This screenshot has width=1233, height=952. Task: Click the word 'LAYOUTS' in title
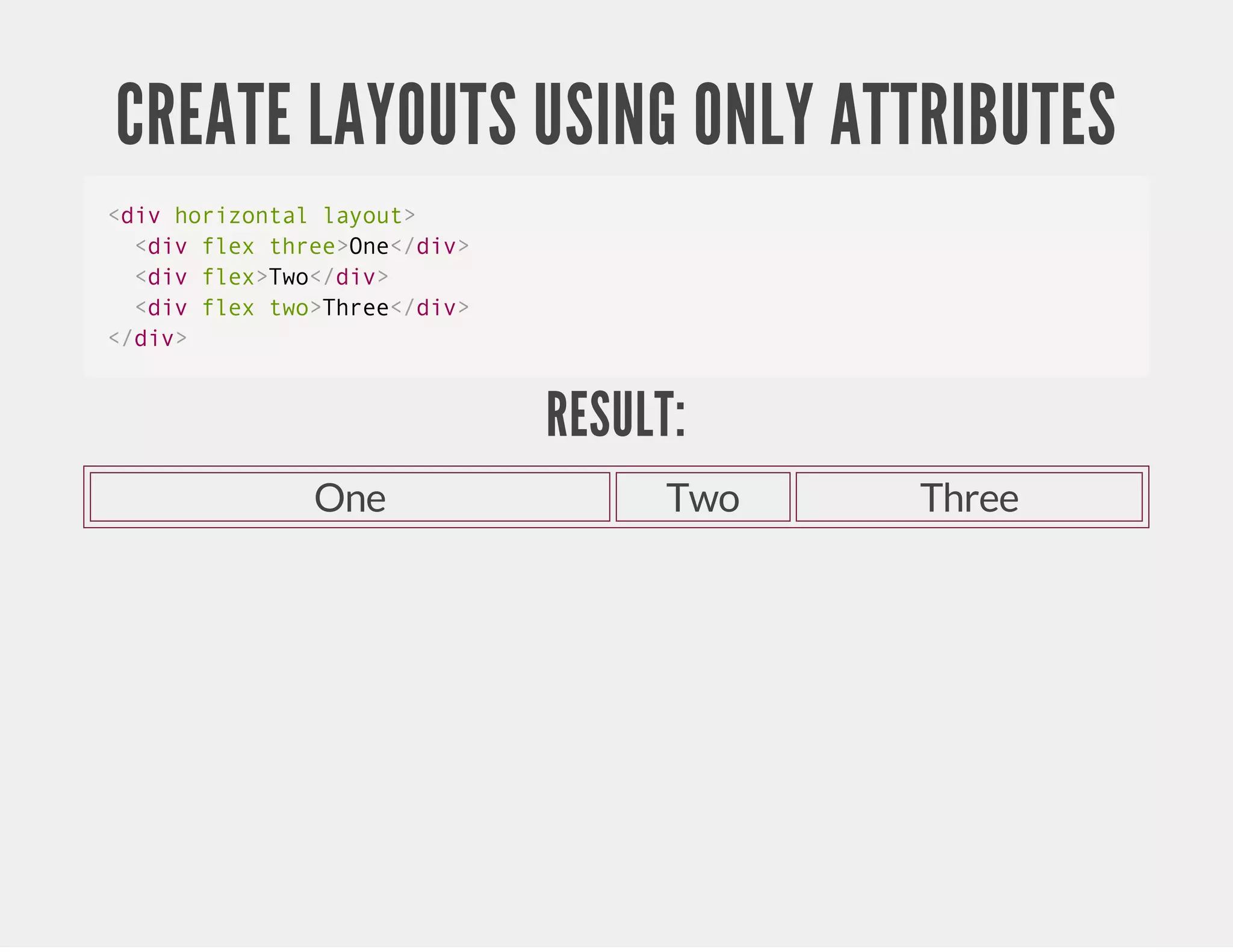tap(412, 114)
